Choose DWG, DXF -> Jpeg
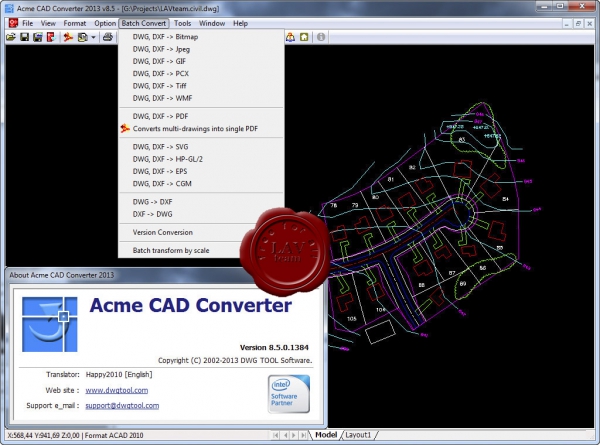Viewport: 600px width, 445px height. click(x=201, y=49)
